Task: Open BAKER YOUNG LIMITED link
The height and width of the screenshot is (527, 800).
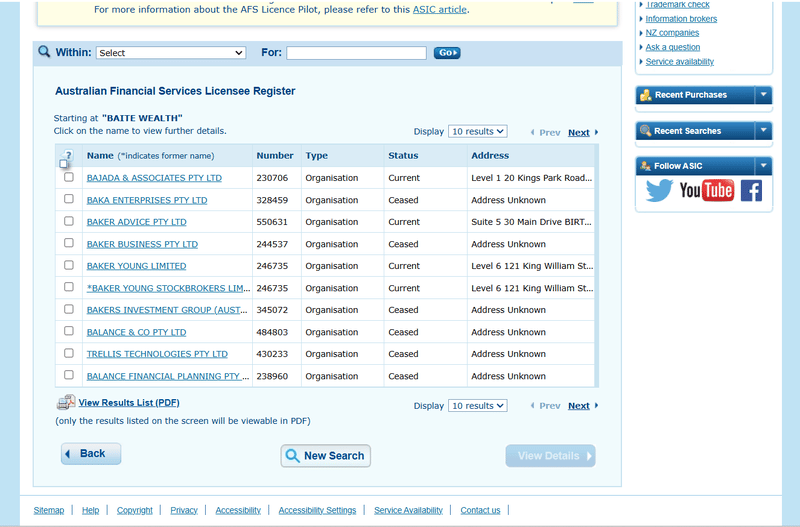Action: (136, 266)
